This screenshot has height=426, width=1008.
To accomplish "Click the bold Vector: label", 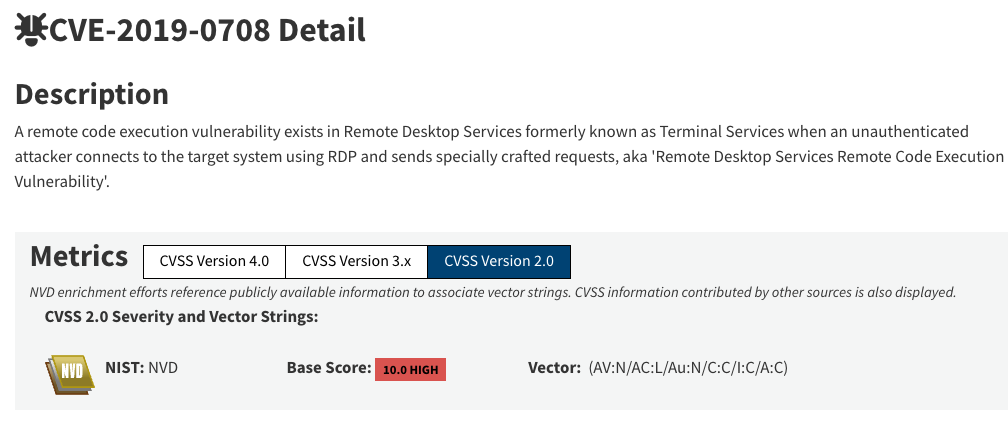I will tap(554, 368).
